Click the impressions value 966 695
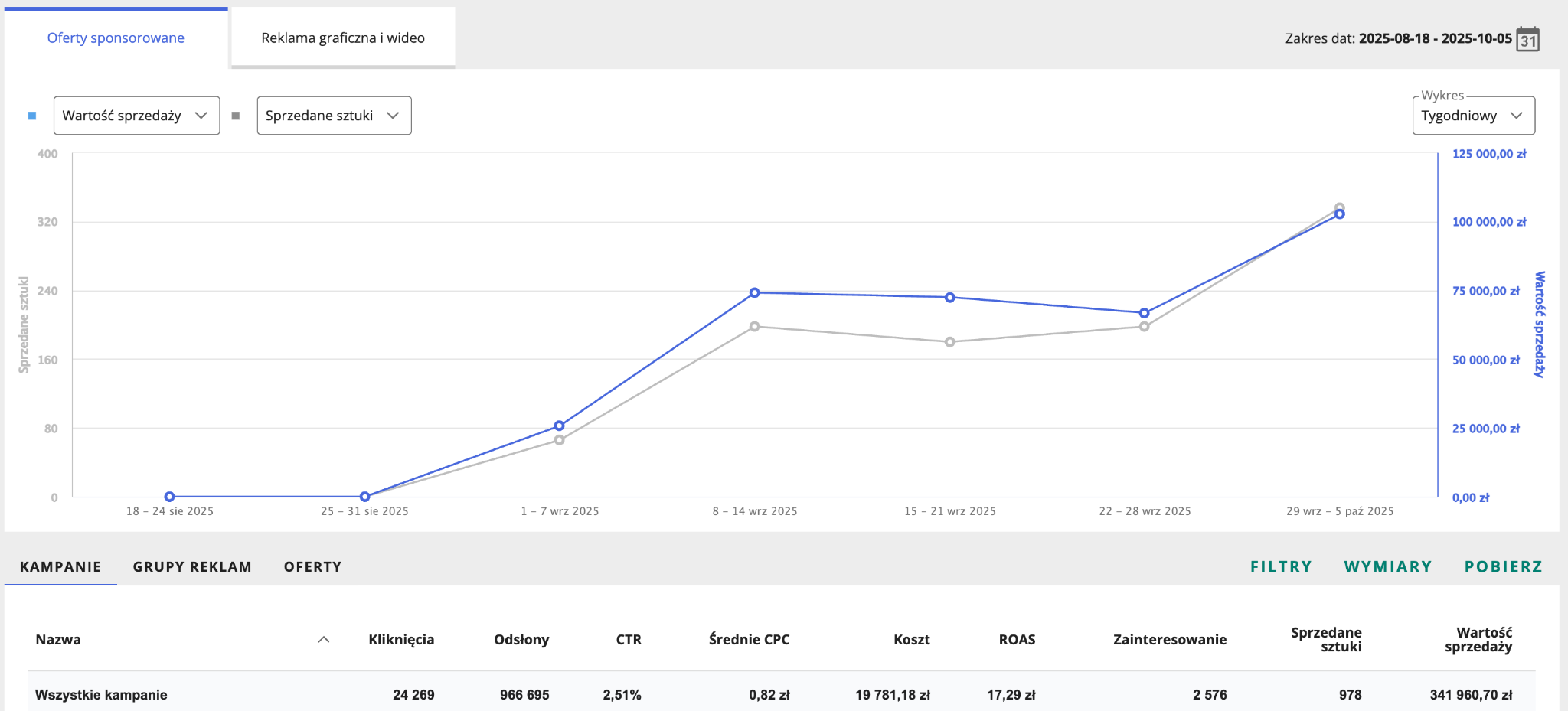This screenshot has width=1568, height=711. 524,695
